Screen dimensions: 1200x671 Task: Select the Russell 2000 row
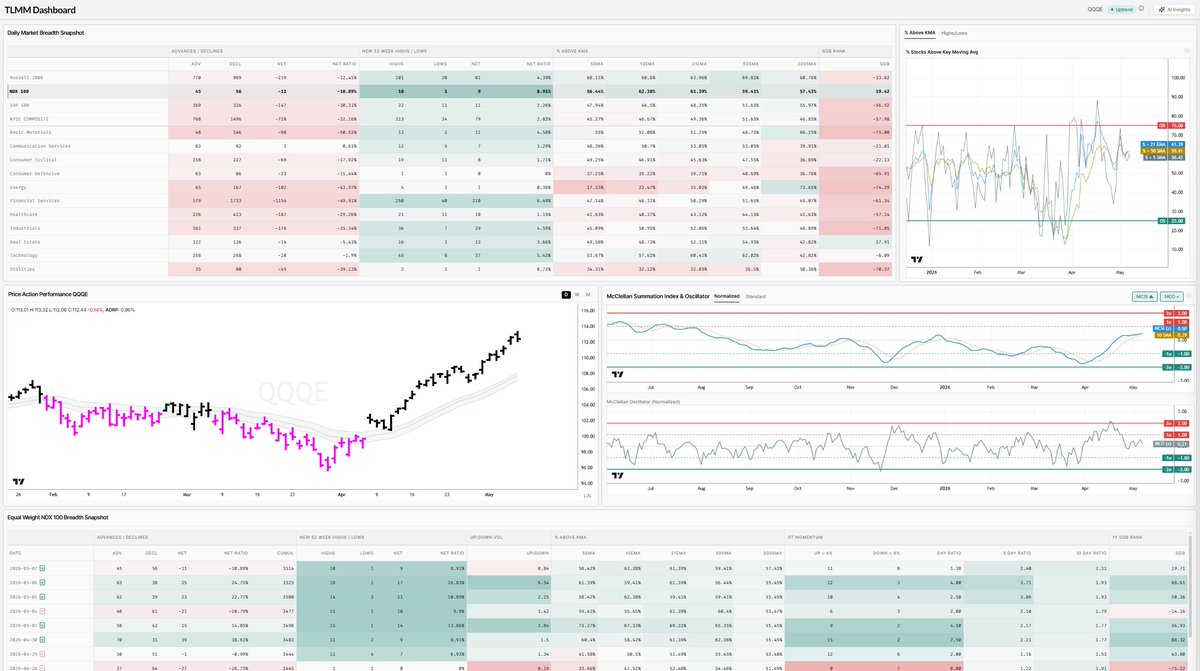click(x=449, y=76)
